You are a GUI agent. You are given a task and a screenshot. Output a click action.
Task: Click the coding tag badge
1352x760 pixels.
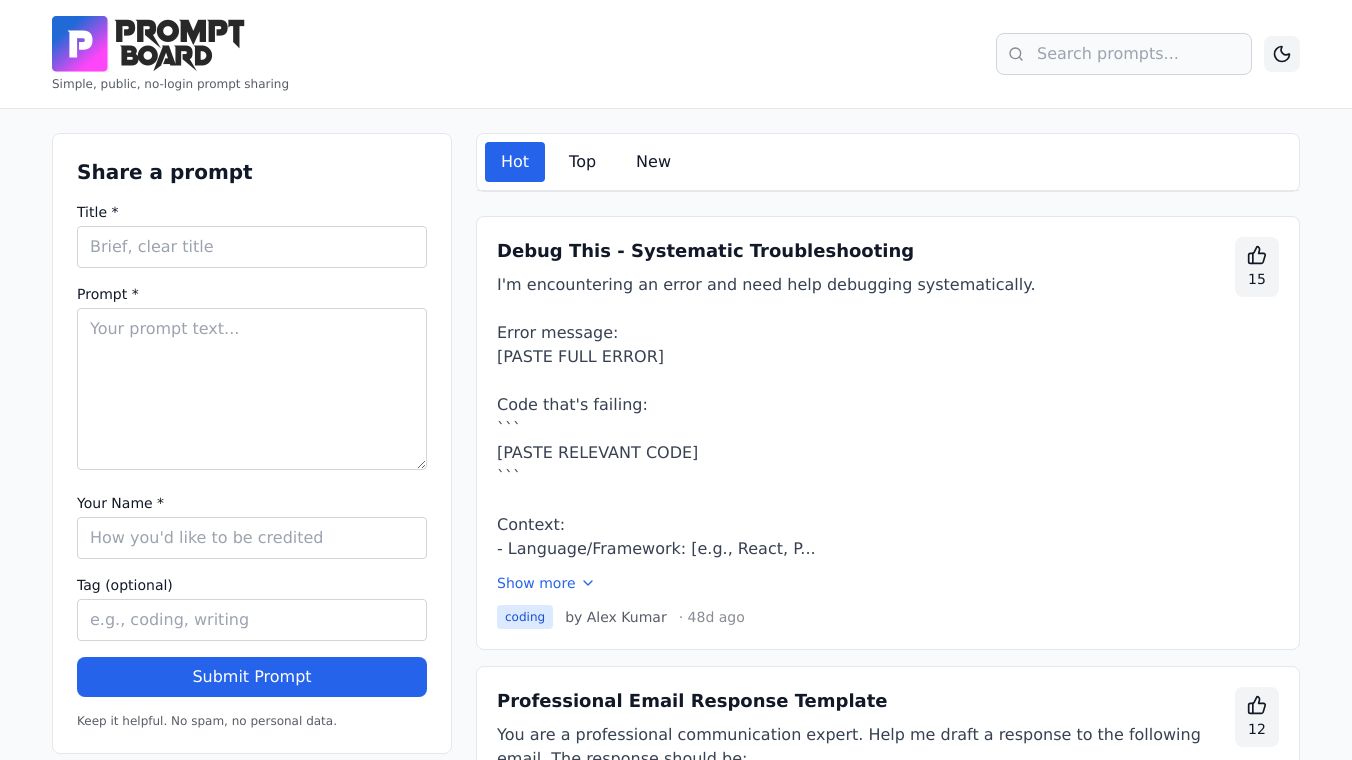coord(525,617)
